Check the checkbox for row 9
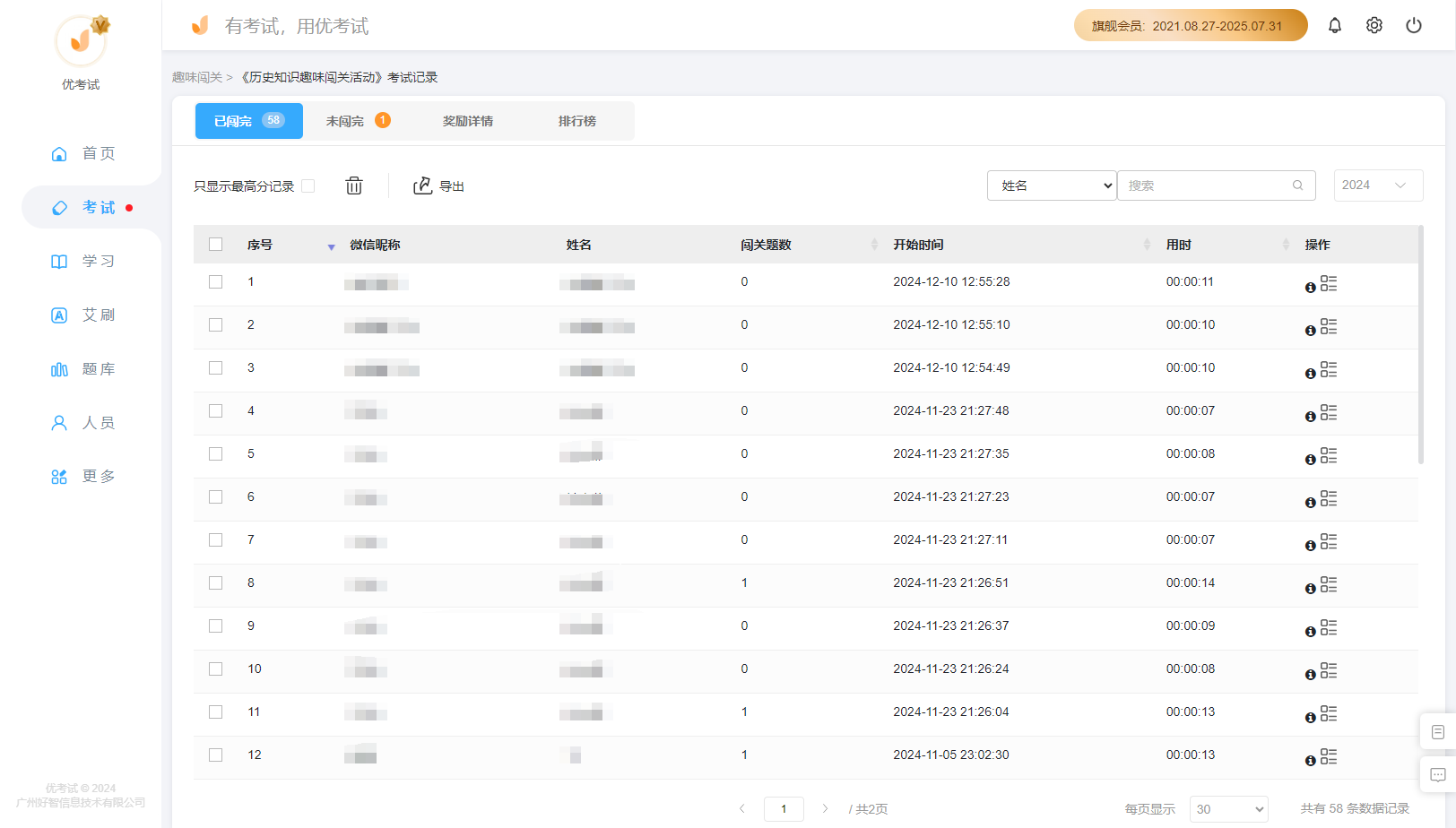This screenshot has width=1456, height=828. coord(215,626)
